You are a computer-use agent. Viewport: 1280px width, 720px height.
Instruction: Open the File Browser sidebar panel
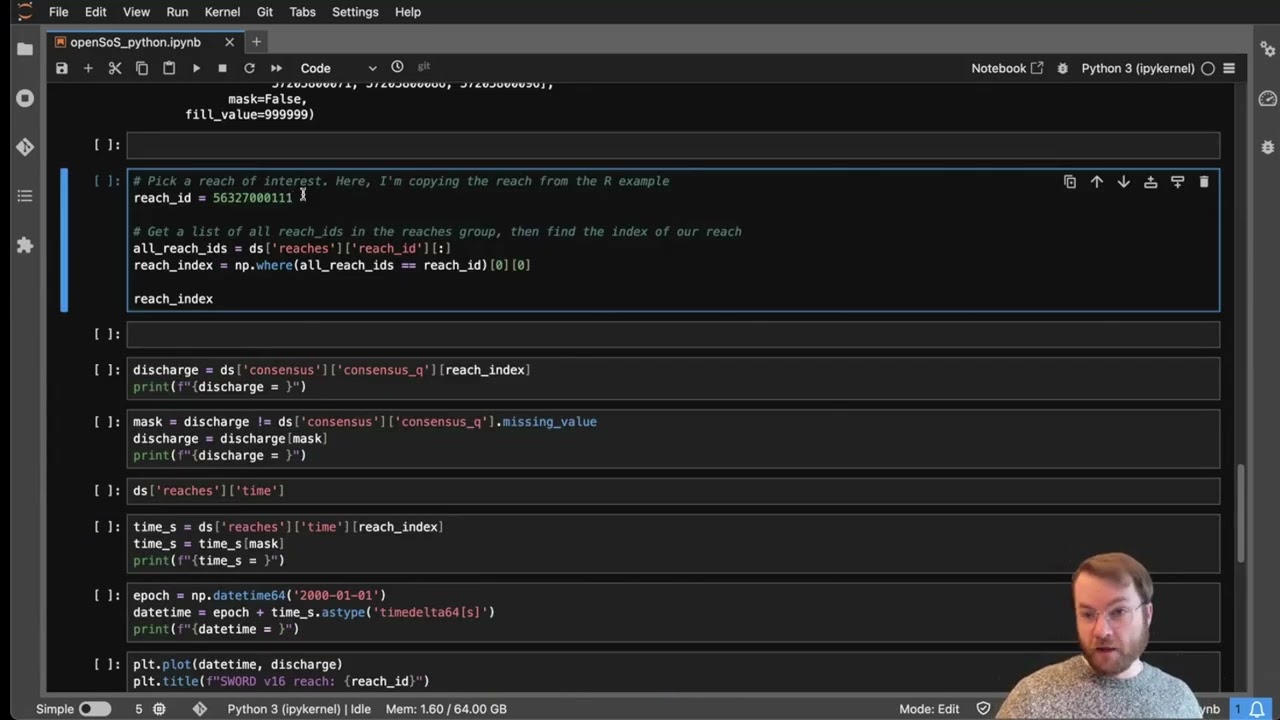click(25, 49)
